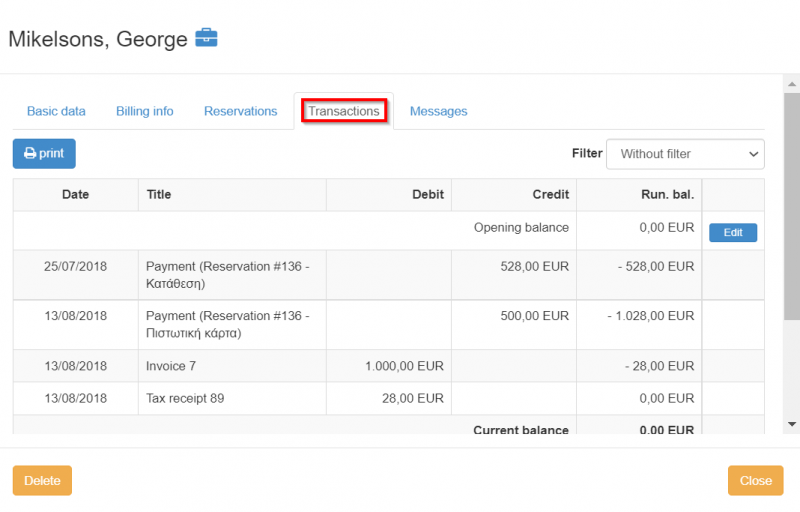Click the vertical scrollbar thumb

791,200
